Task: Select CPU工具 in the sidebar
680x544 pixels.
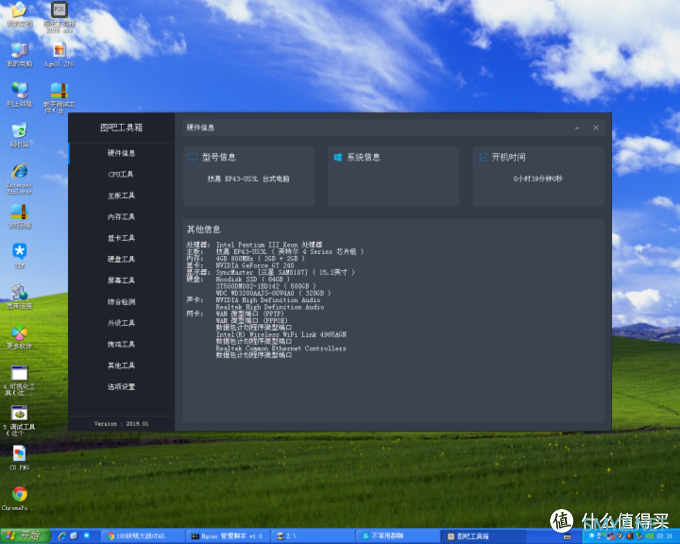Action: click(x=121, y=174)
